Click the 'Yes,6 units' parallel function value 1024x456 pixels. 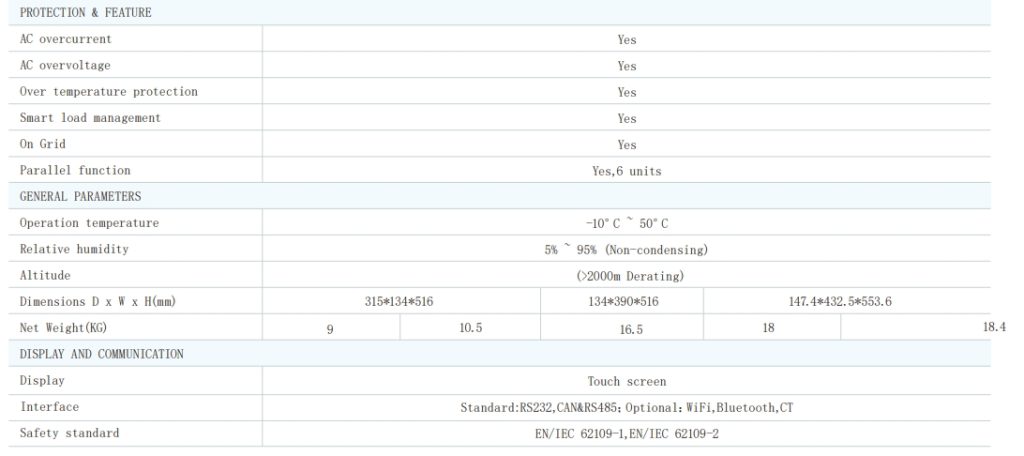[x=626, y=171]
